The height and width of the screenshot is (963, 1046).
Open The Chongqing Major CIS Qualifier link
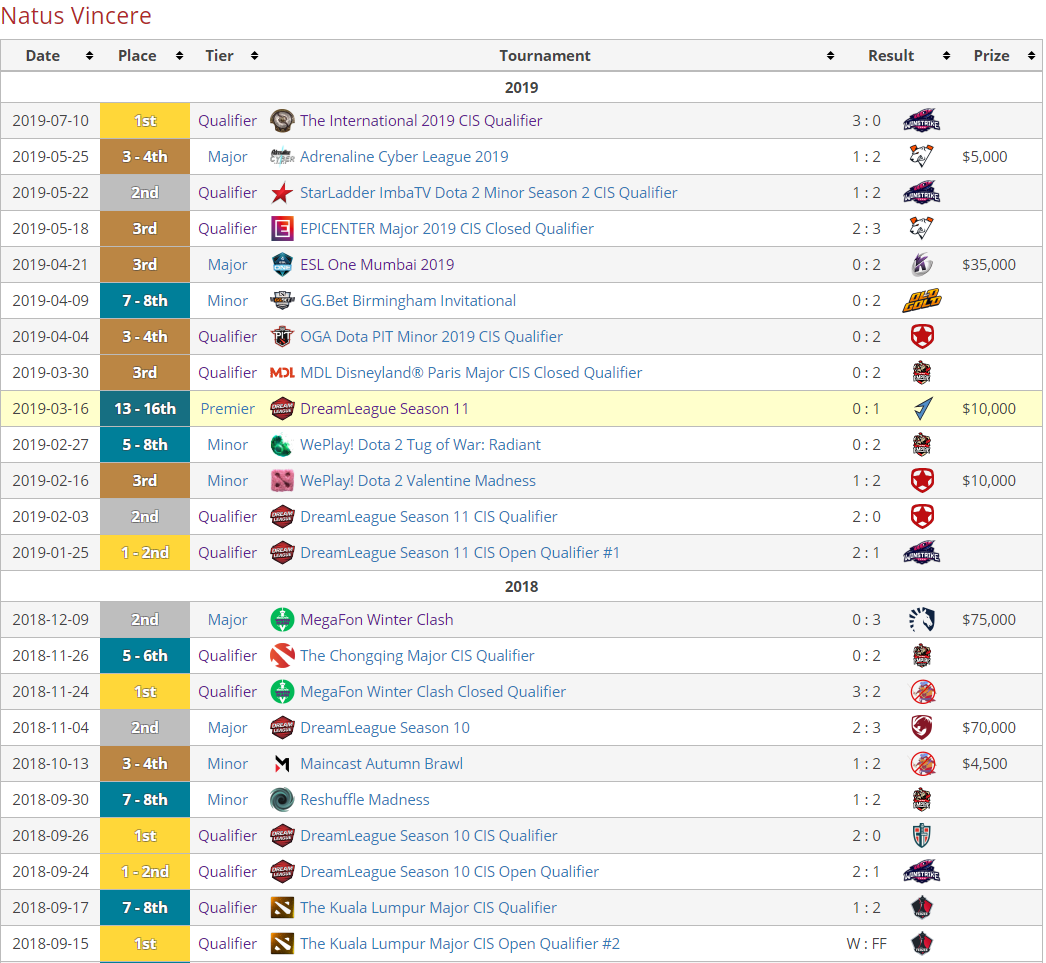pos(417,656)
